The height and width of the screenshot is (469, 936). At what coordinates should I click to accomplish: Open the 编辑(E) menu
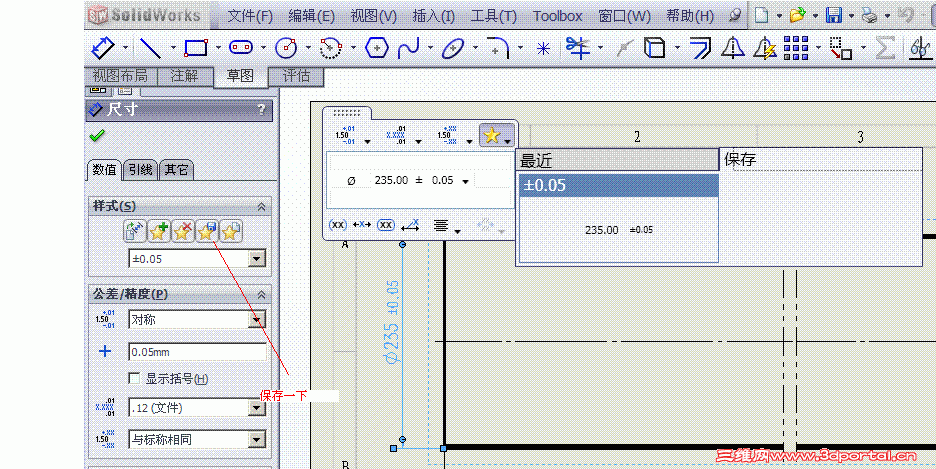311,16
